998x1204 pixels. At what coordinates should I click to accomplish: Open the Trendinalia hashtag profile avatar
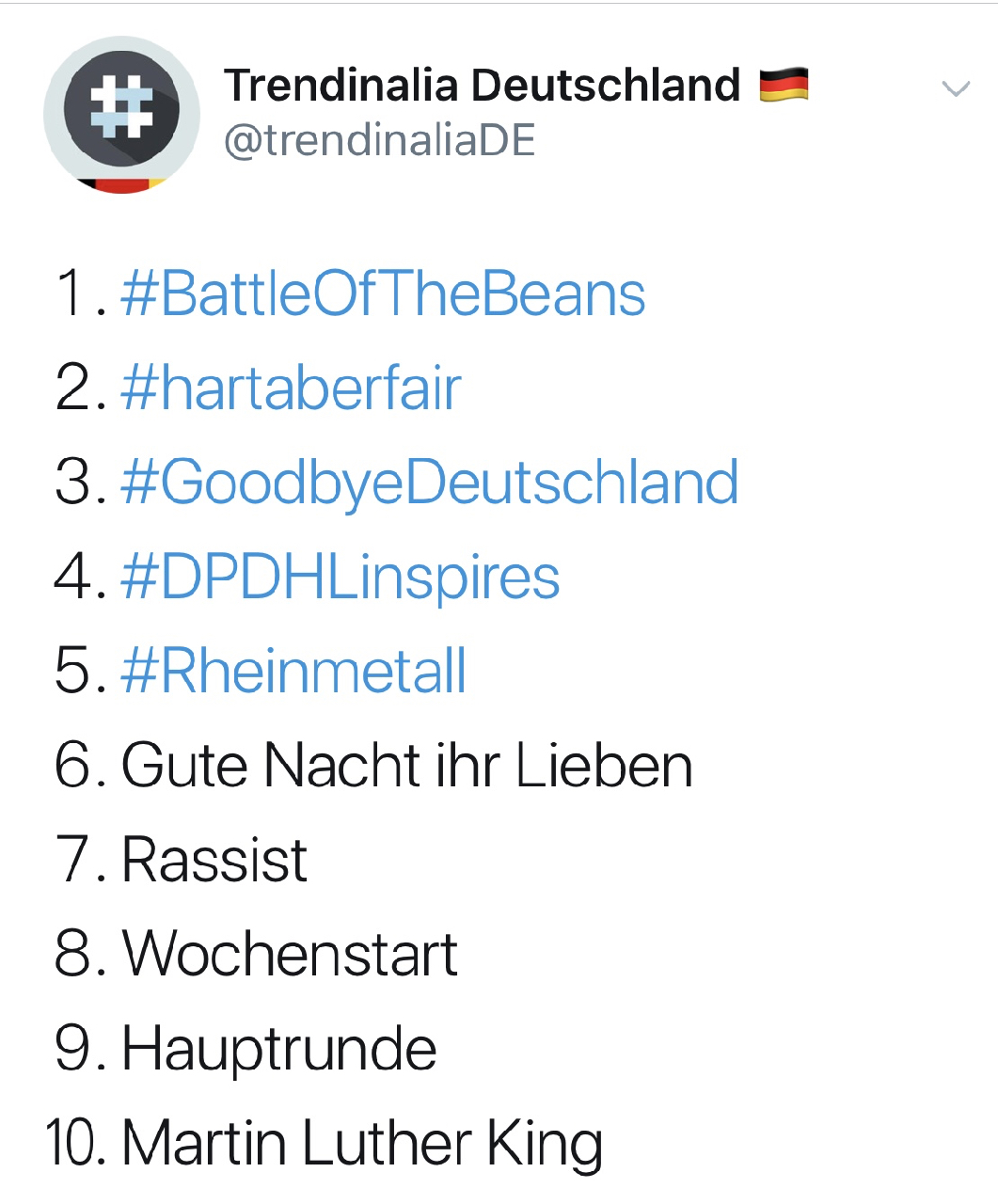click(121, 116)
